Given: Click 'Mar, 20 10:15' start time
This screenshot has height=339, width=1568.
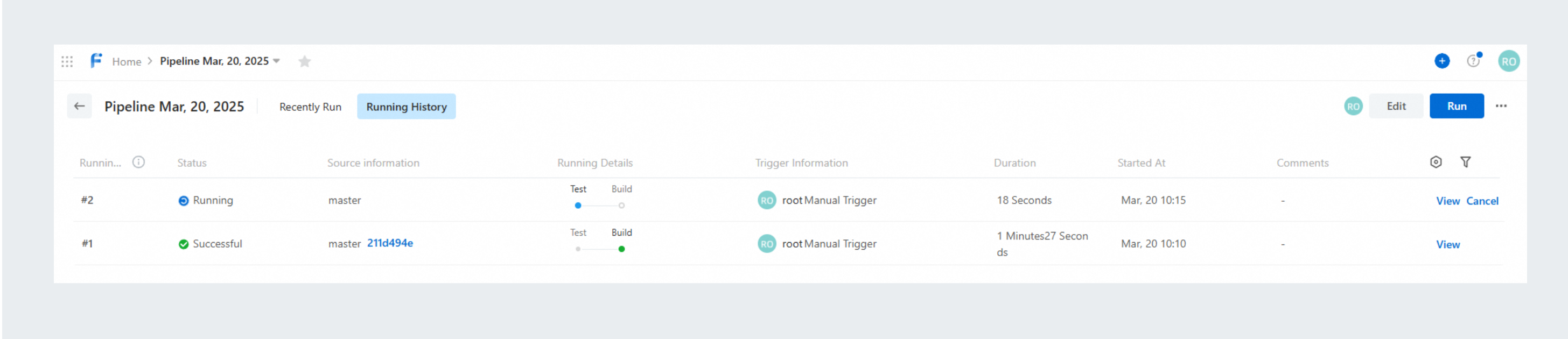Looking at the screenshot, I should (x=1153, y=200).
